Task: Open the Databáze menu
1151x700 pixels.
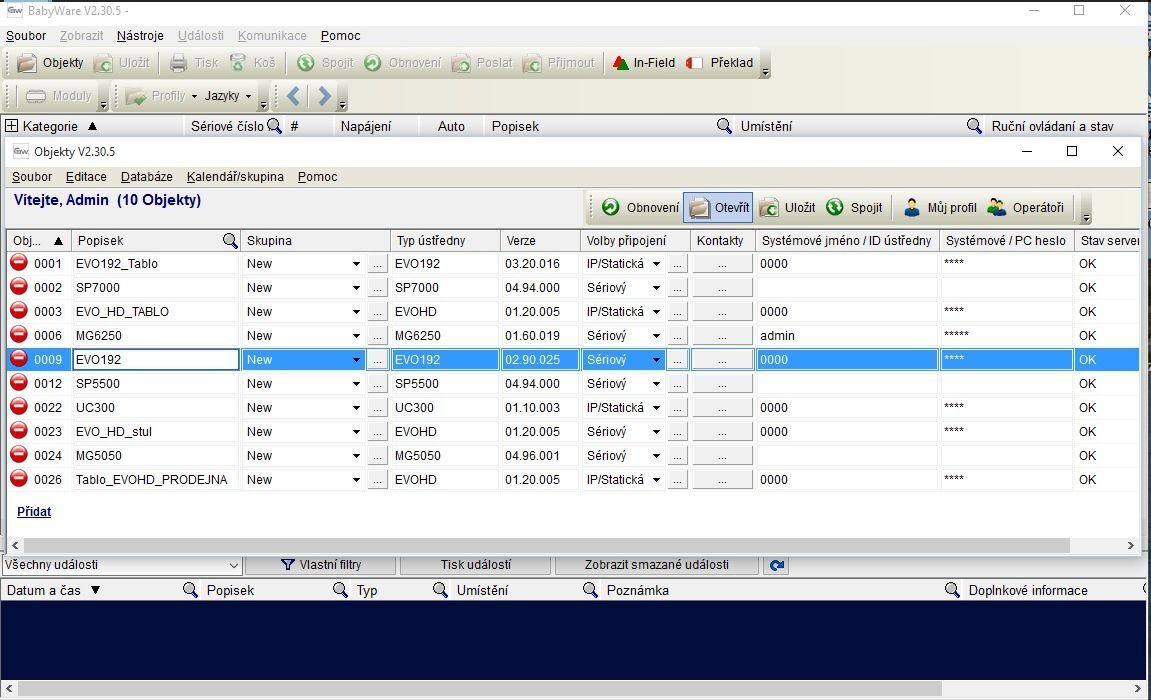Action: coord(146,177)
